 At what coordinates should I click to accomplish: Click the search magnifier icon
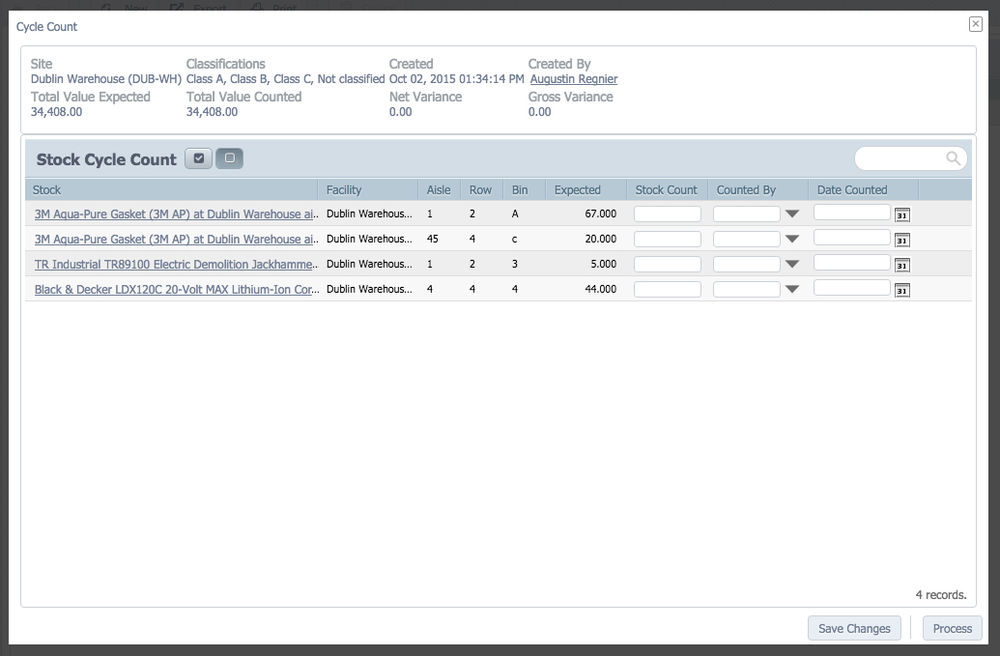[952, 158]
